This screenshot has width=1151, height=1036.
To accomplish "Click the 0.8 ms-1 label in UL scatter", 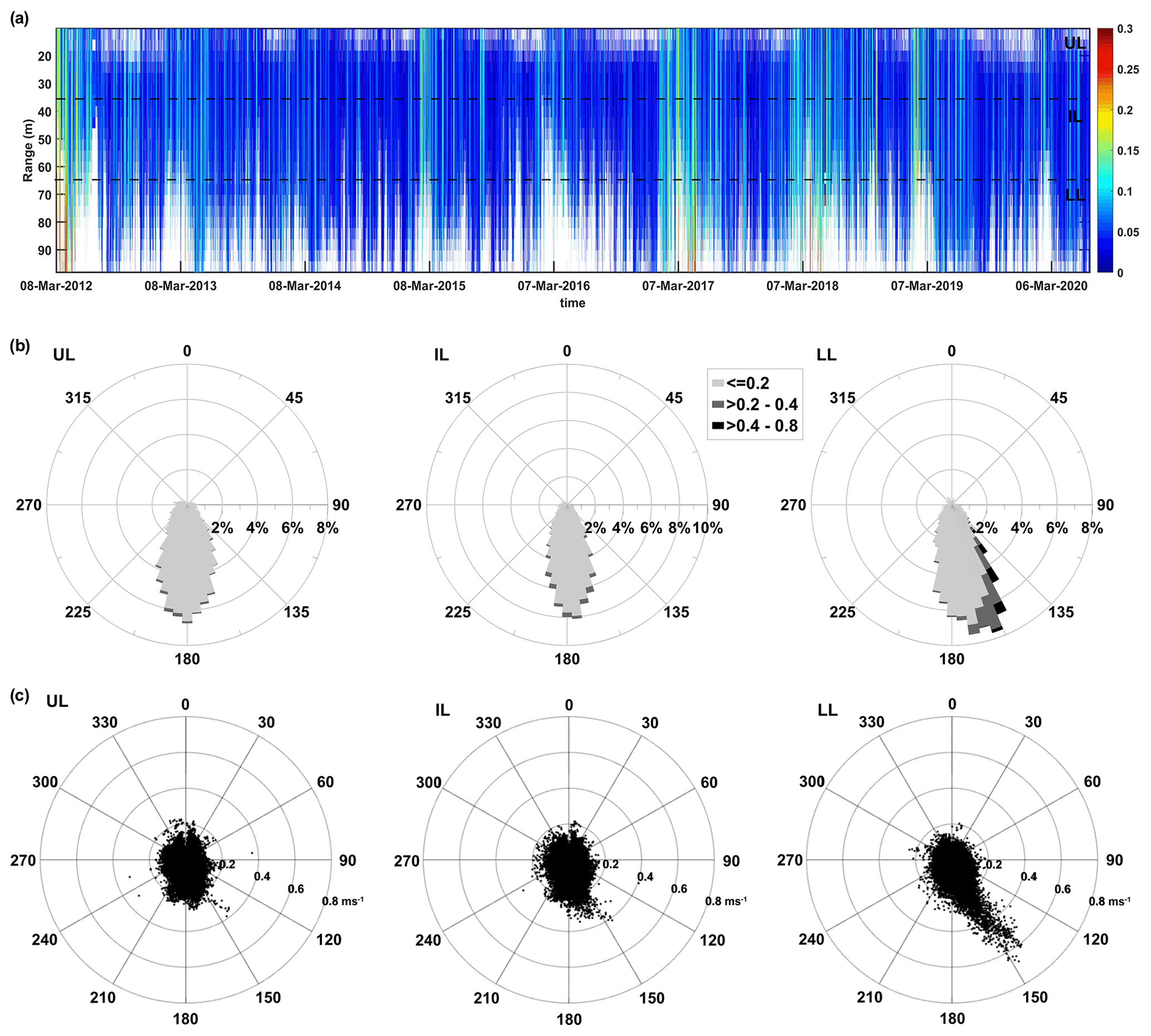I will coord(342,901).
